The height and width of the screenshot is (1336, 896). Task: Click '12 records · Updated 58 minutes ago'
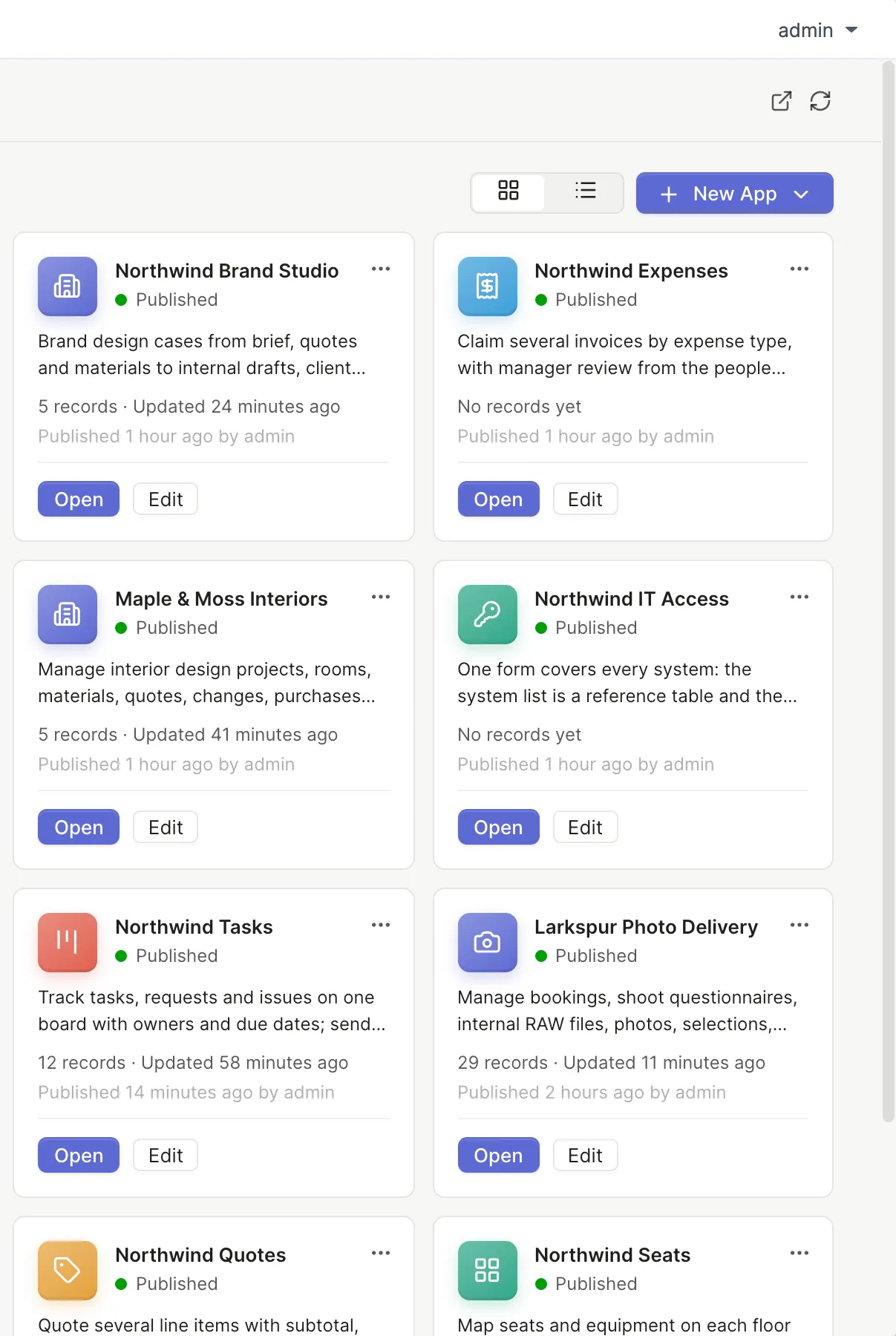point(193,1063)
